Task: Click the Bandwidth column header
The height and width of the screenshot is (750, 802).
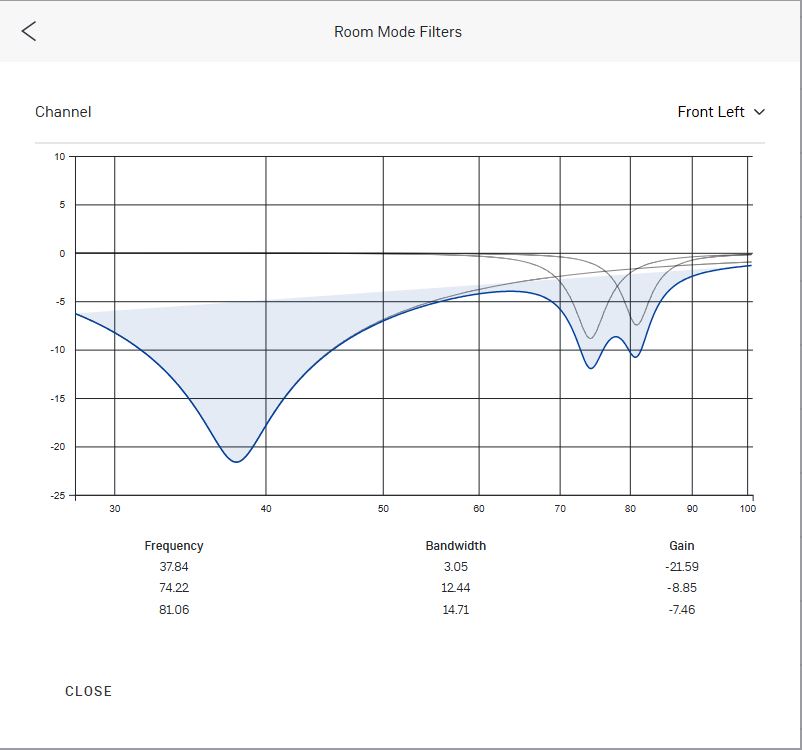Action: click(456, 546)
